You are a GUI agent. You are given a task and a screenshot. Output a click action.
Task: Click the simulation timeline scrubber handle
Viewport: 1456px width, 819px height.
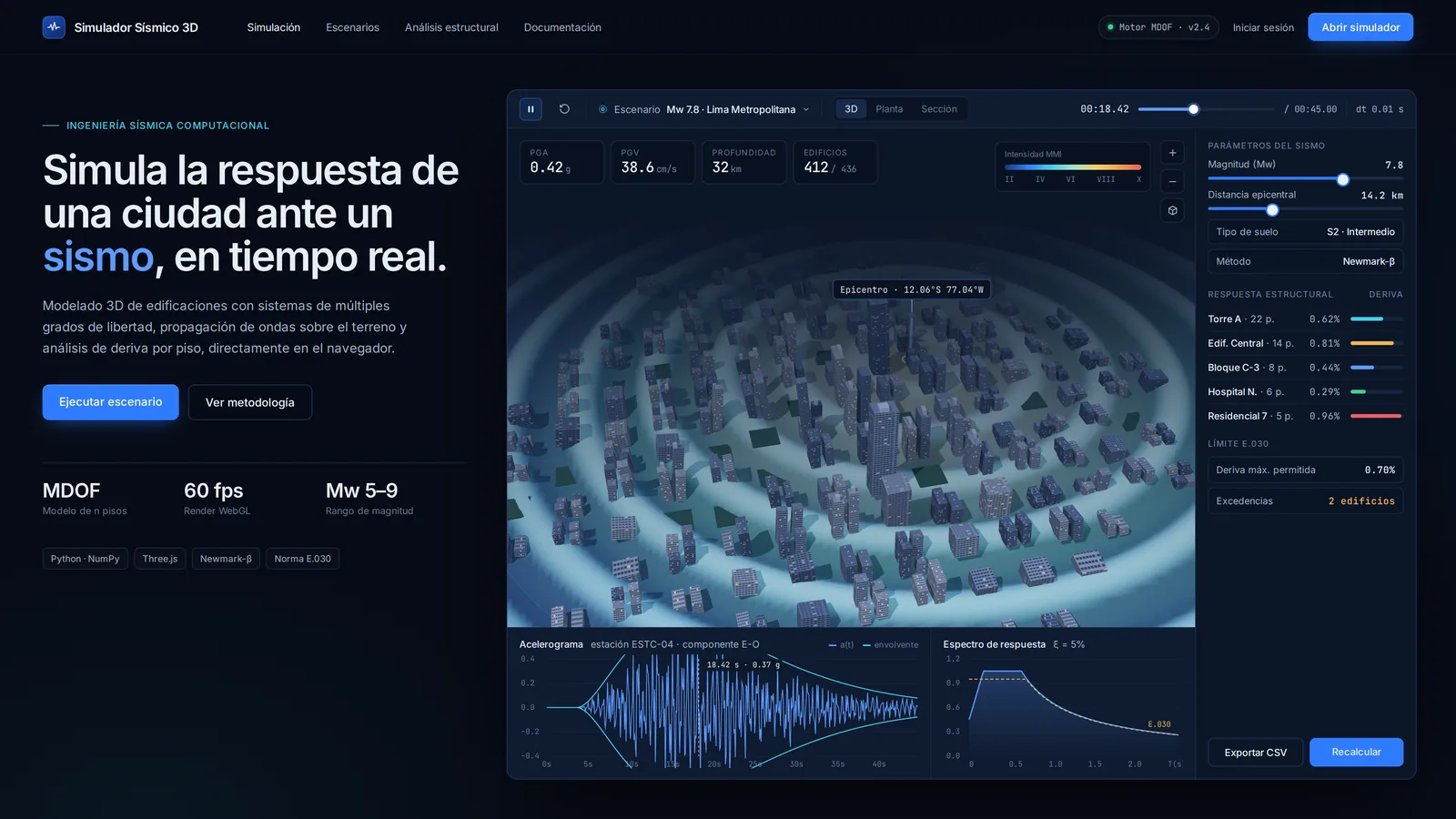pyautogui.click(x=1193, y=109)
